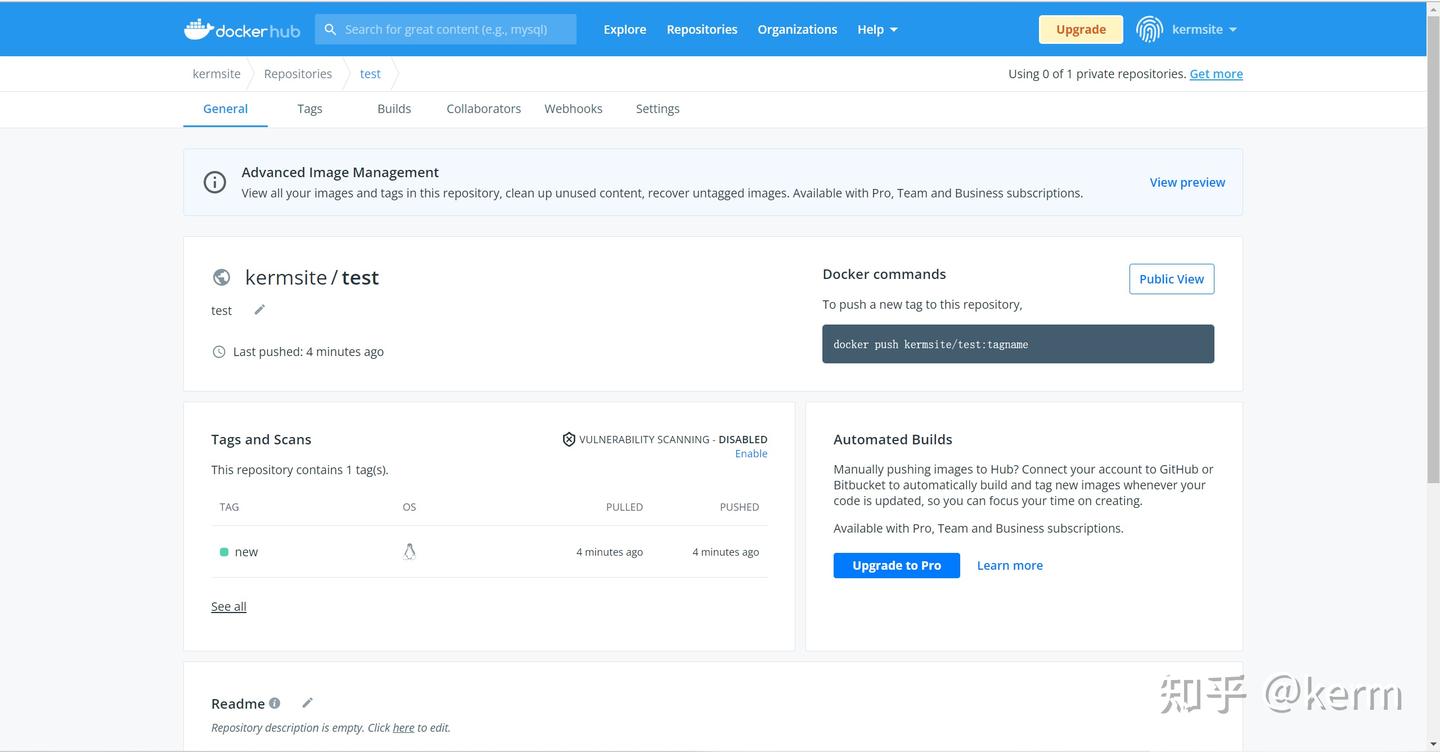Click the Learn more link

[x=1009, y=565]
